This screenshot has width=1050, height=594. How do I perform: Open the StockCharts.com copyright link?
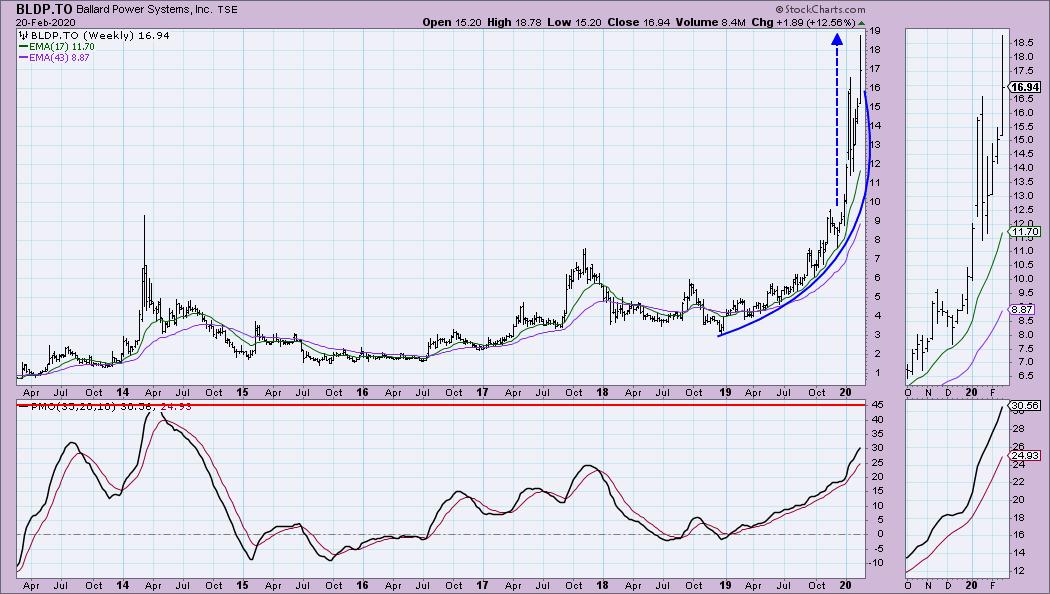point(820,9)
